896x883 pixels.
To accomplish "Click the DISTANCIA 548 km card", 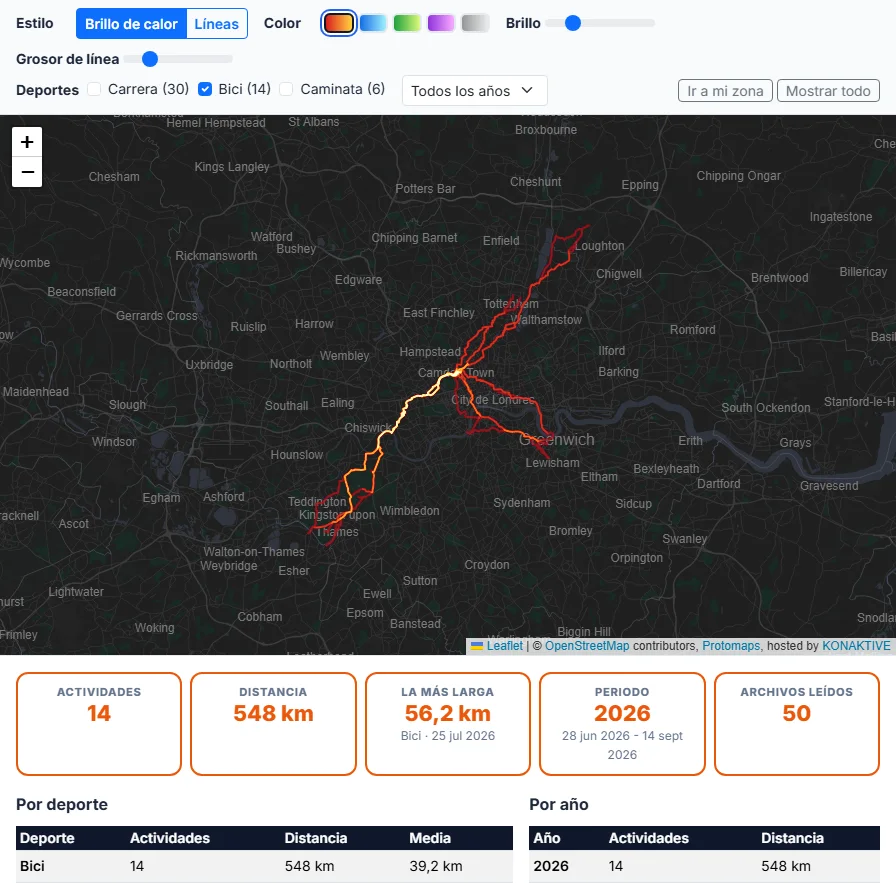I will (273, 724).
